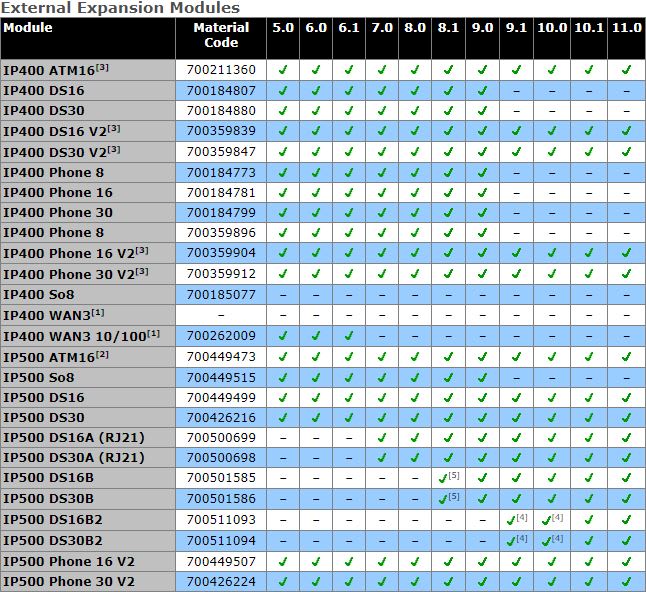Screen dimensions: 646x592
Task: Click the 8.1 release column header
Action: tap(448, 28)
